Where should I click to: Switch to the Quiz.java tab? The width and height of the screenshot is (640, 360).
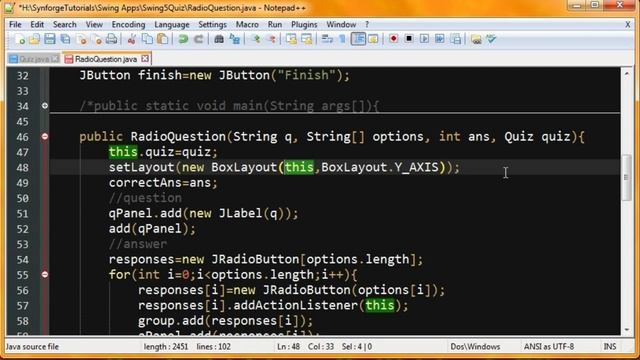pos(33,59)
